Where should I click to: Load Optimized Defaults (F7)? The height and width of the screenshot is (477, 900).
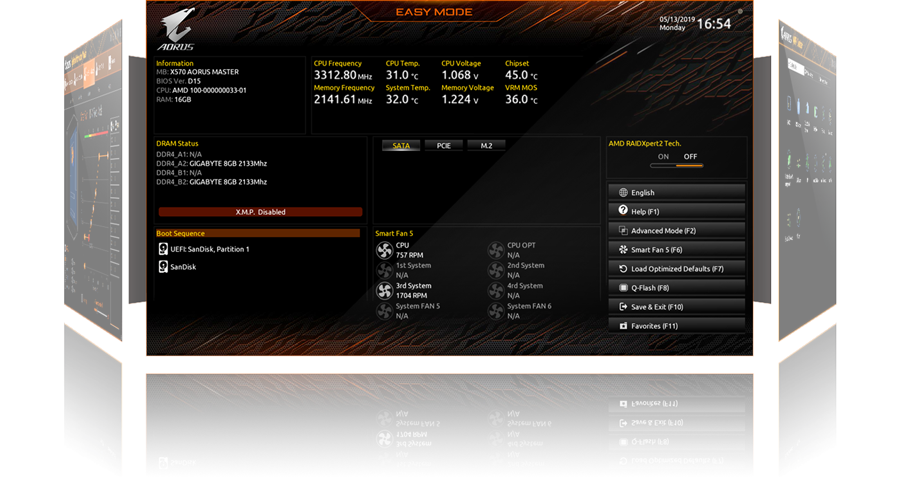pyautogui.click(x=677, y=269)
